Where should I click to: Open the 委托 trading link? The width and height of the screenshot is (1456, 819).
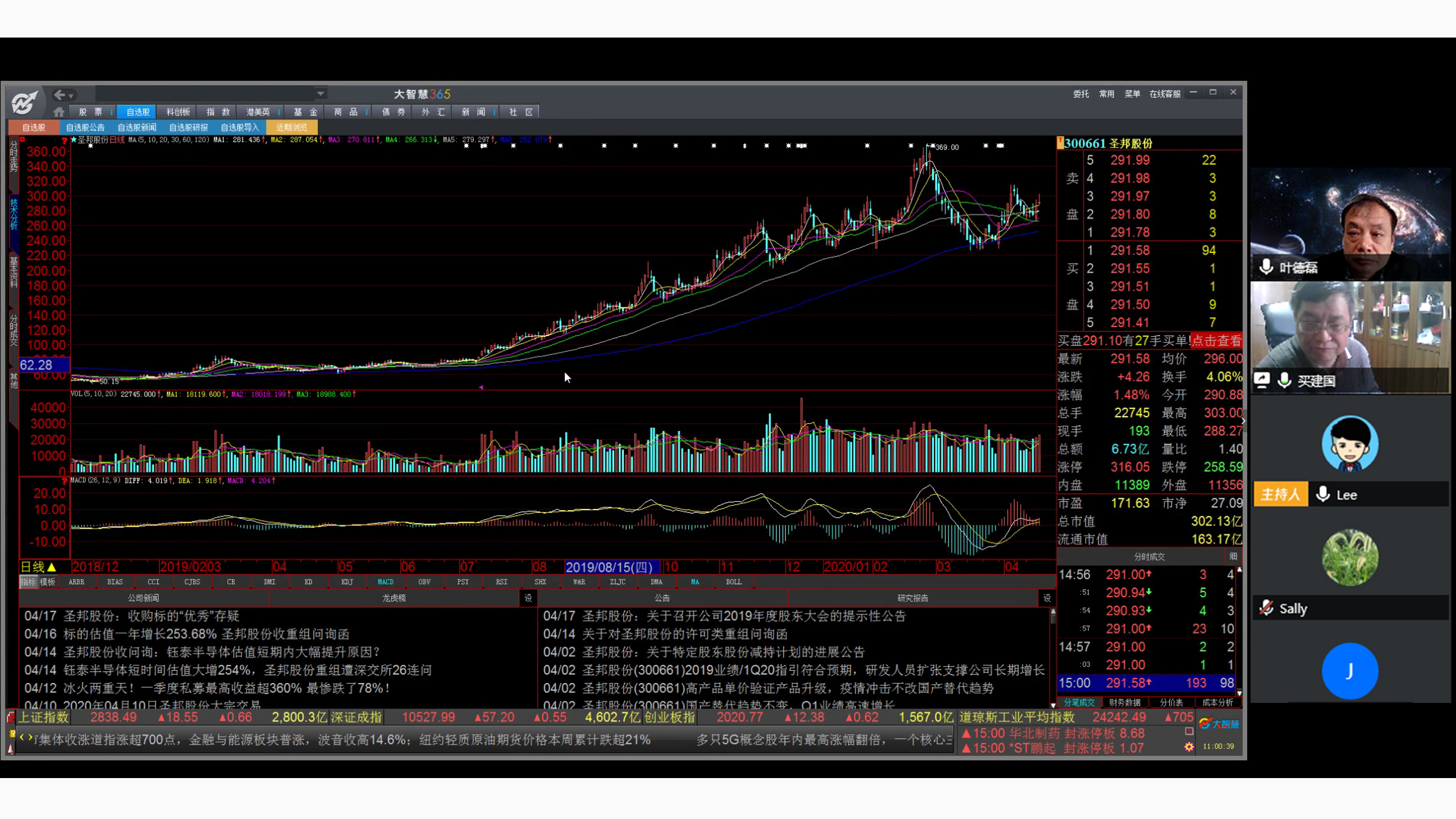point(1081,94)
